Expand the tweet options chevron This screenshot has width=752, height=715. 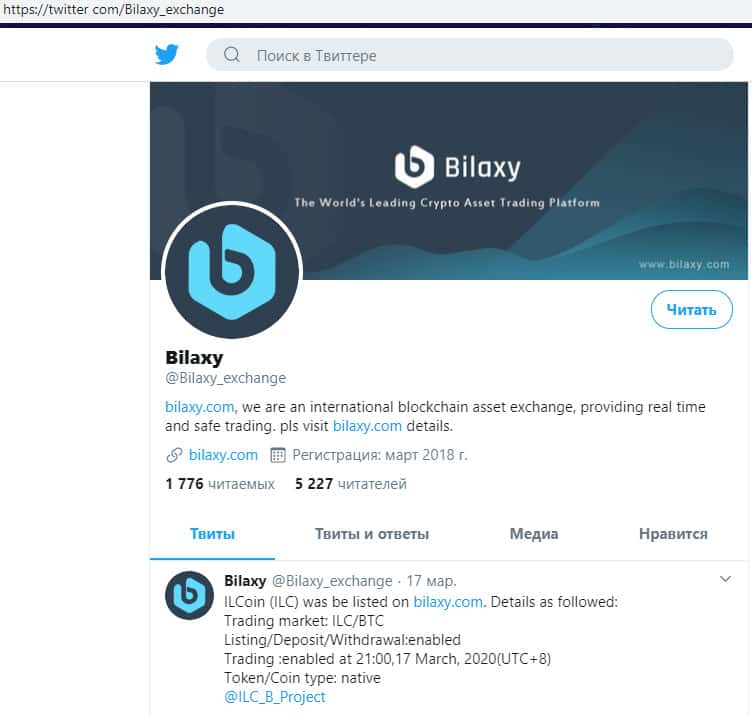pyautogui.click(x=725, y=579)
